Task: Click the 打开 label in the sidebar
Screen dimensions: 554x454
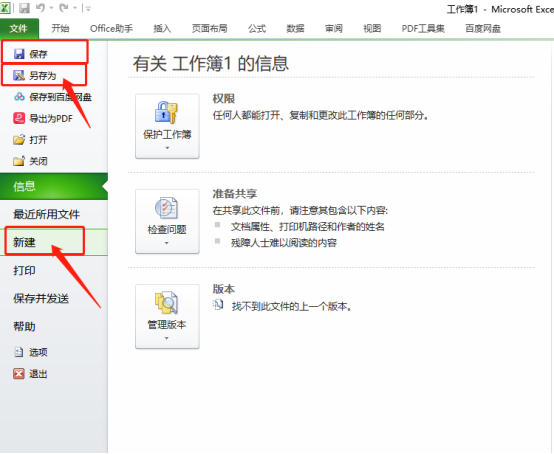Action: [38, 140]
